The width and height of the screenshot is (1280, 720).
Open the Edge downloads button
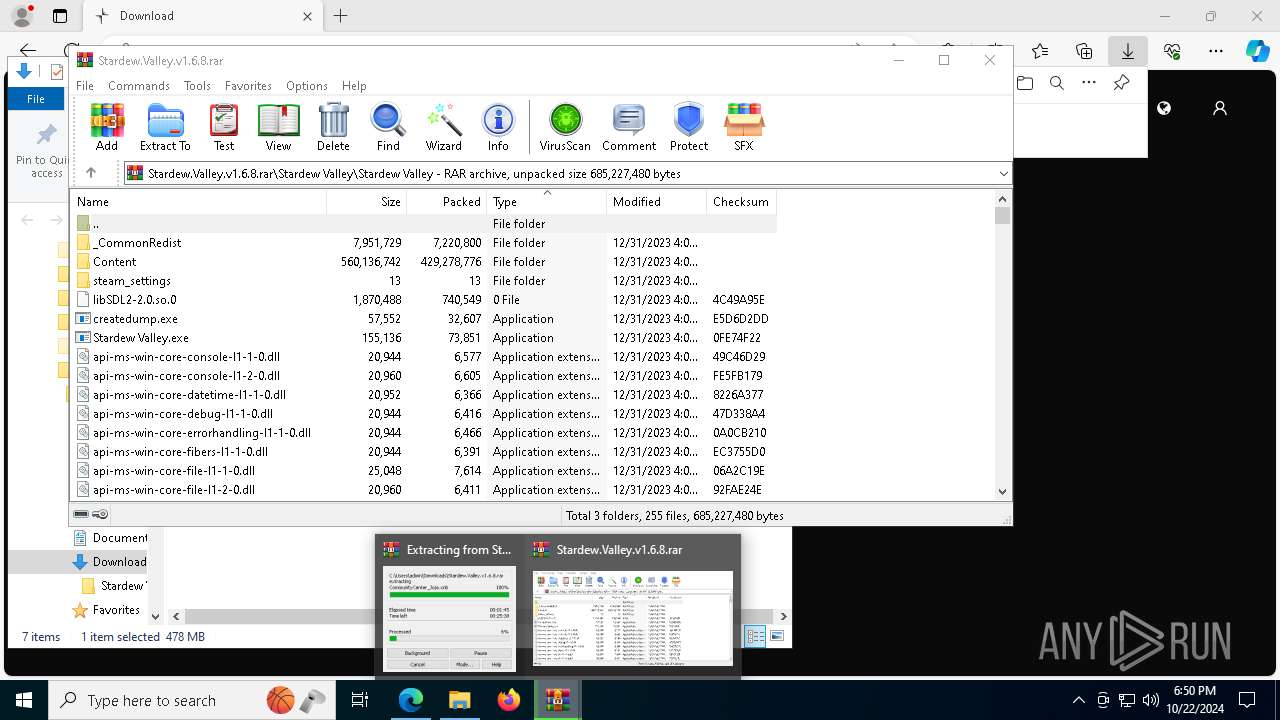(1128, 51)
